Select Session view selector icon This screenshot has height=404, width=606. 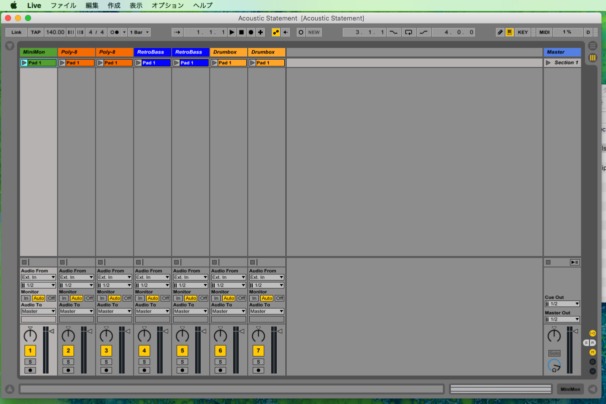[x=592, y=58]
